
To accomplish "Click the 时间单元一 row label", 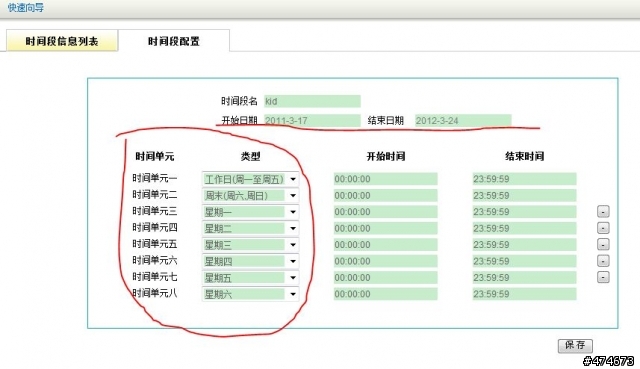I will (155, 178).
